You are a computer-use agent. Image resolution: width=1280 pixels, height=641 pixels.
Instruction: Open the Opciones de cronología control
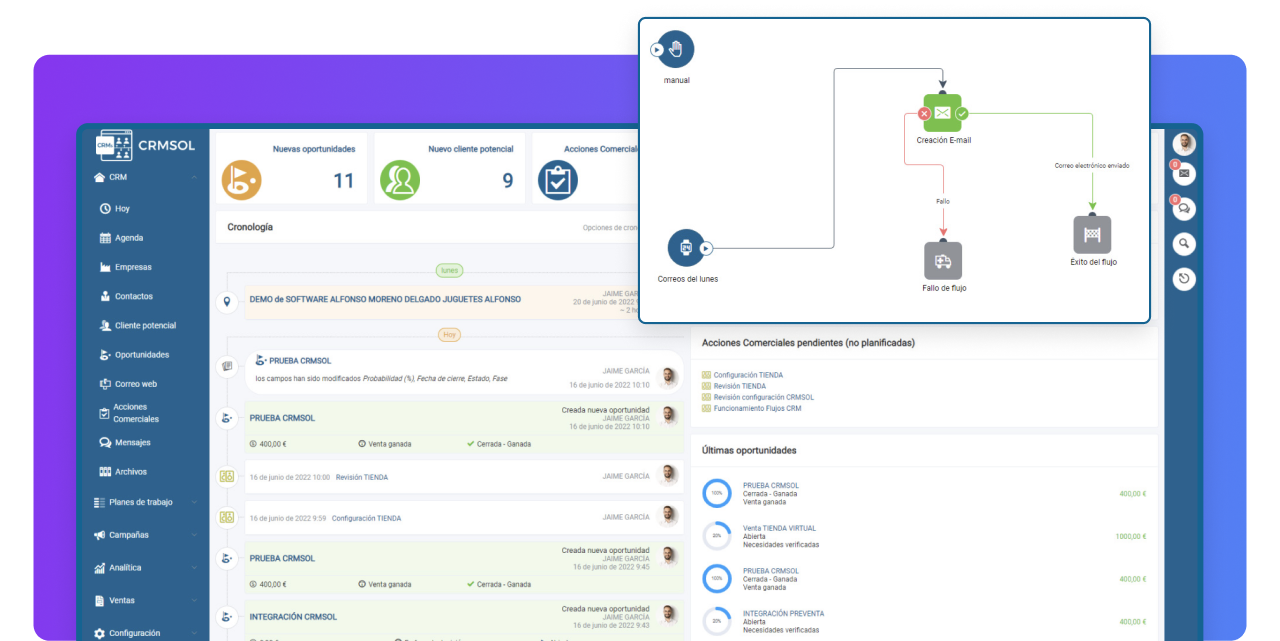610,228
